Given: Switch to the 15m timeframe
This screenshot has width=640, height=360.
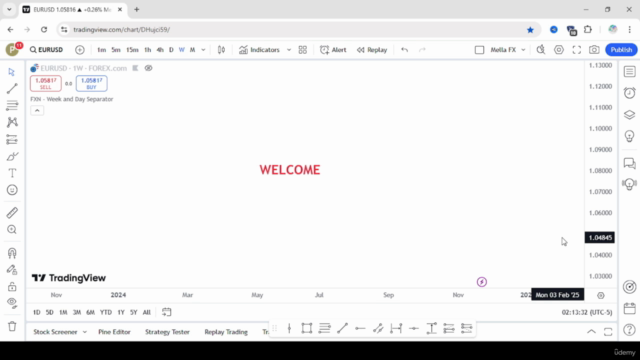Looking at the screenshot, I should [132, 50].
